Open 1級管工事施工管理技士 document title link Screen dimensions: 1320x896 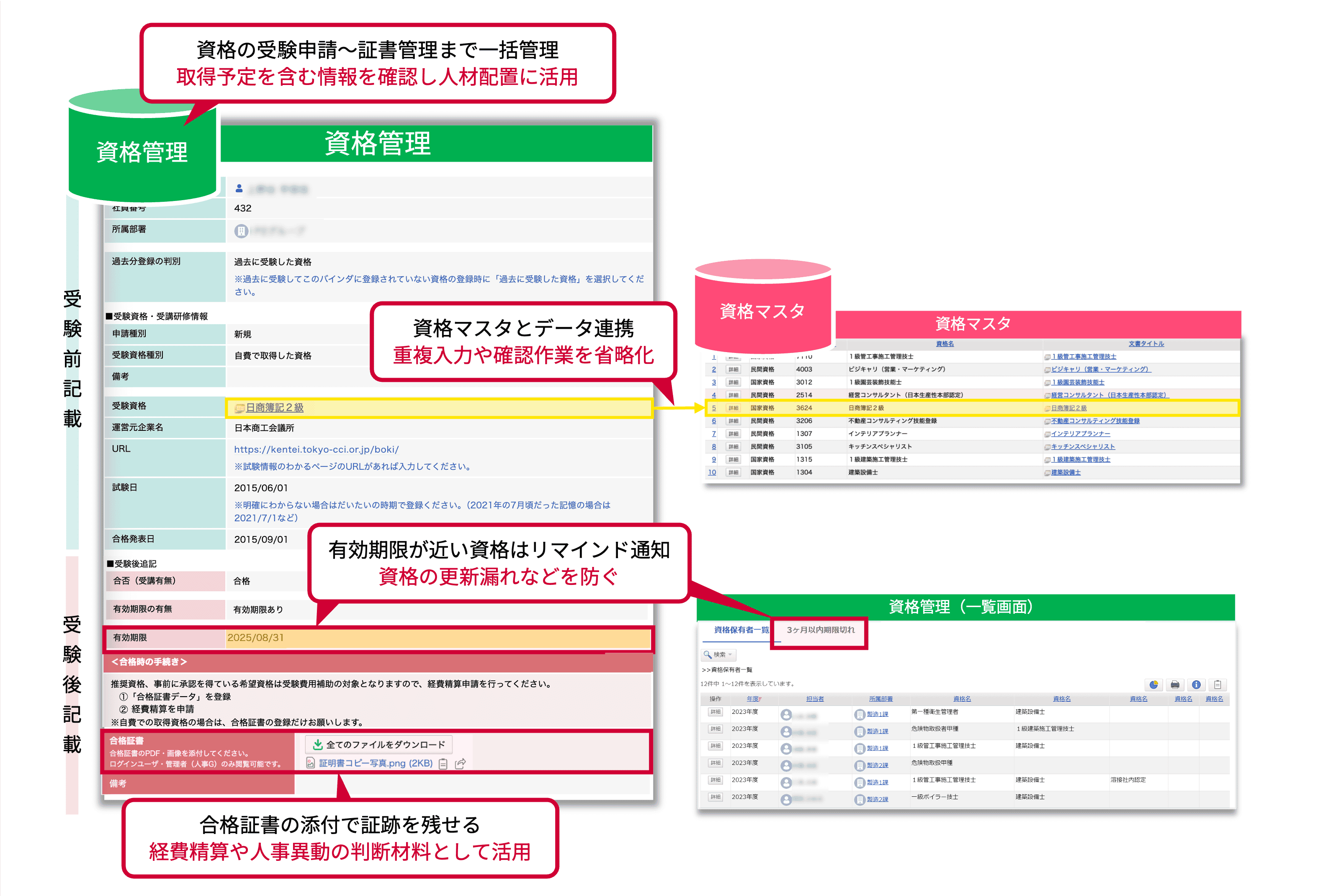(1084, 357)
